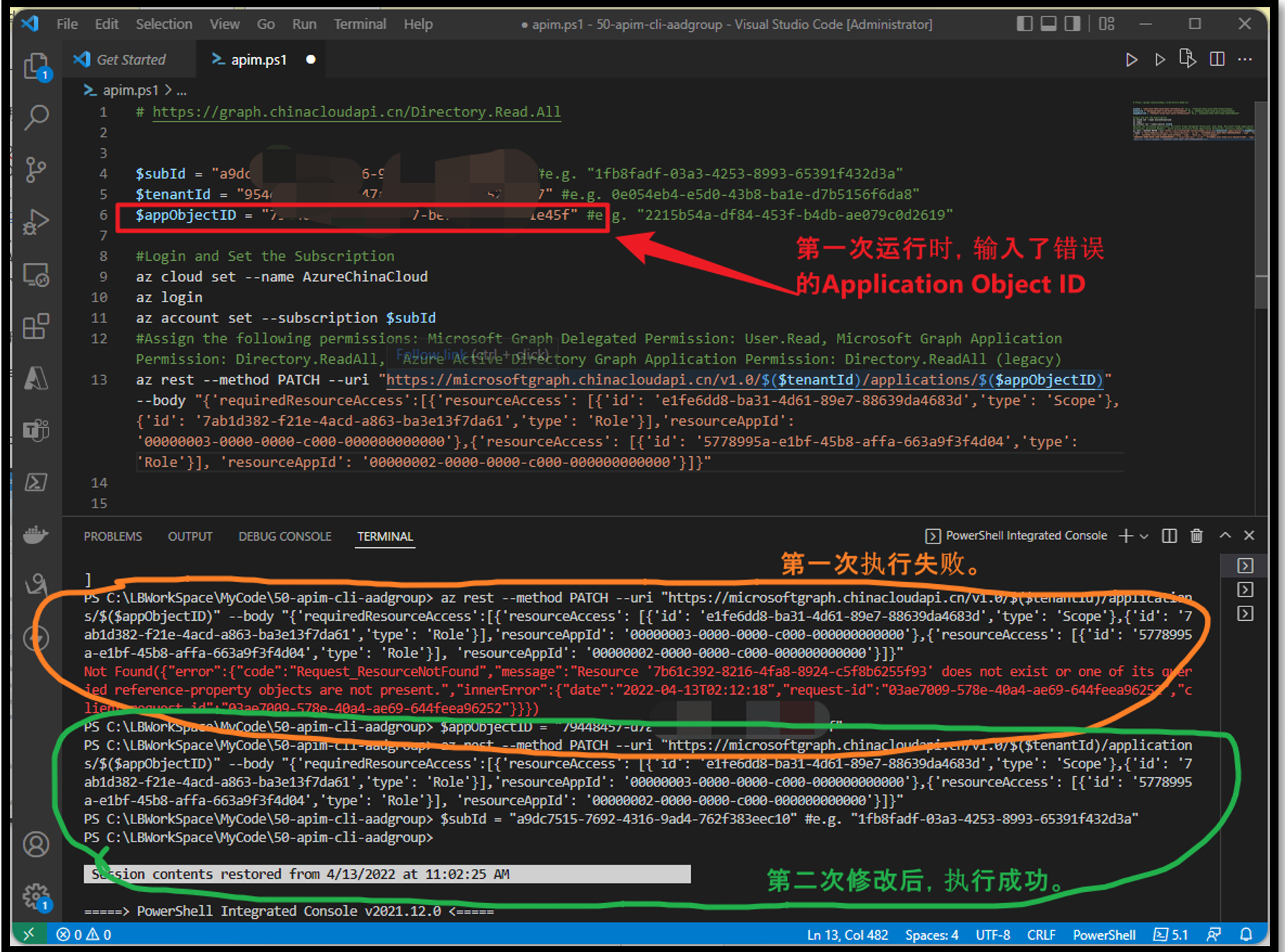Click the code minimap overview

(1192, 121)
